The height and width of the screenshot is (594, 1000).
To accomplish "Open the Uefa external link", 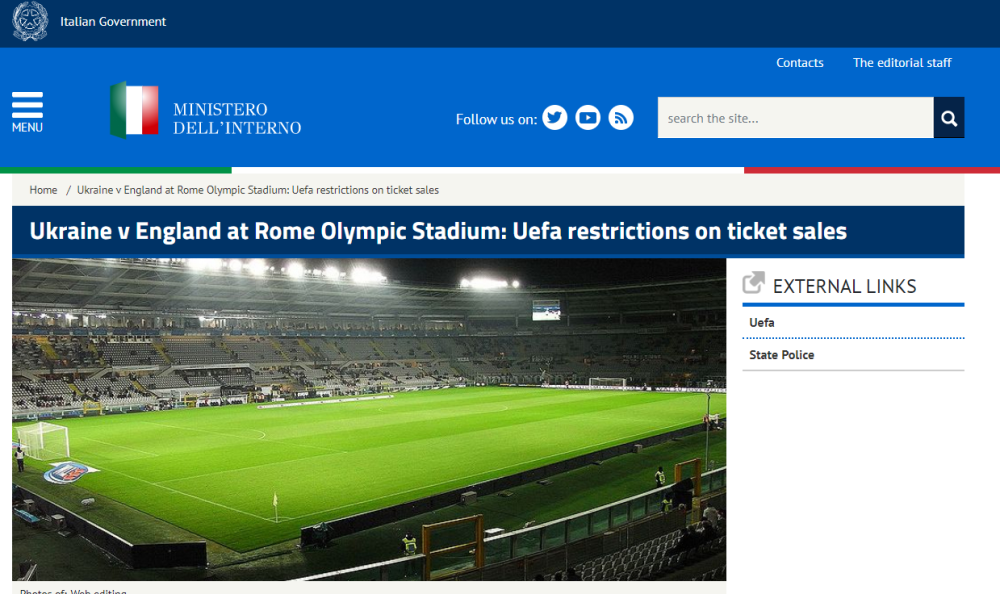I will pyautogui.click(x=762, y=323).
